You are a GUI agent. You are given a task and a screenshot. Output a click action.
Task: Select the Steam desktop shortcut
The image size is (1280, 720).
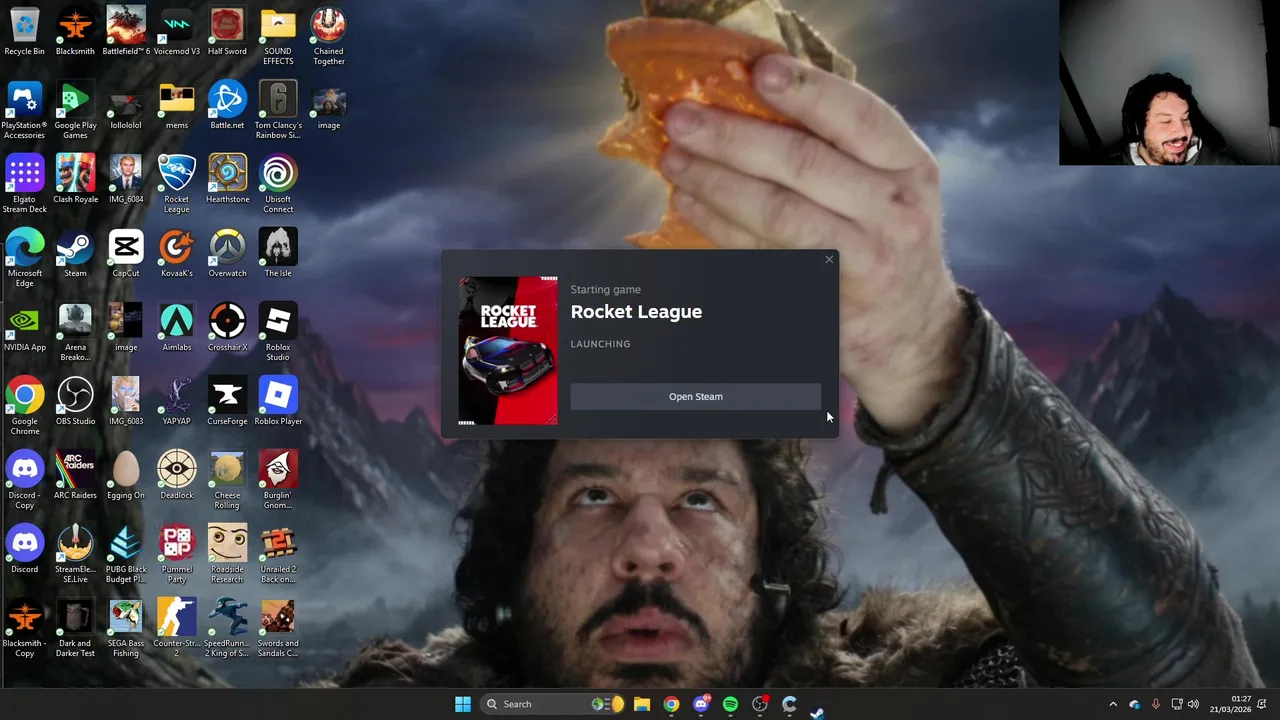[75, 254]
